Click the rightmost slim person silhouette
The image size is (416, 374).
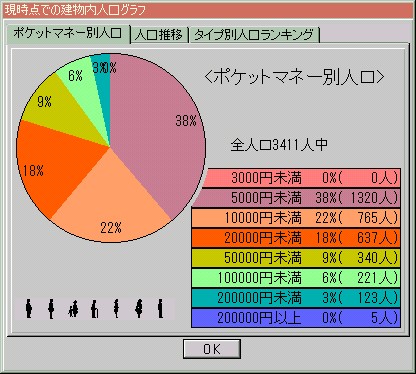point(160,308)
